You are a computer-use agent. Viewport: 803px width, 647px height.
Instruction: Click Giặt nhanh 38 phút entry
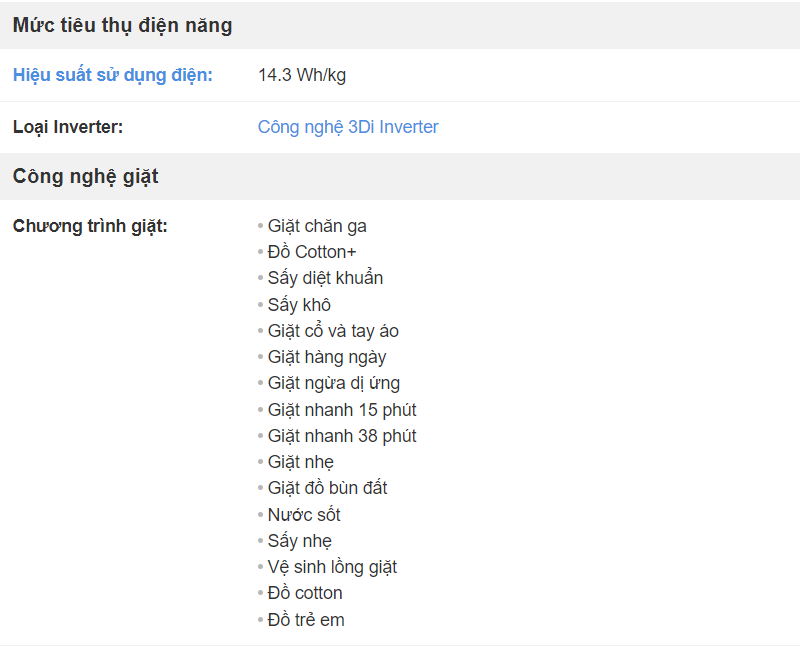pyautogui.click(x=342, y=436)
